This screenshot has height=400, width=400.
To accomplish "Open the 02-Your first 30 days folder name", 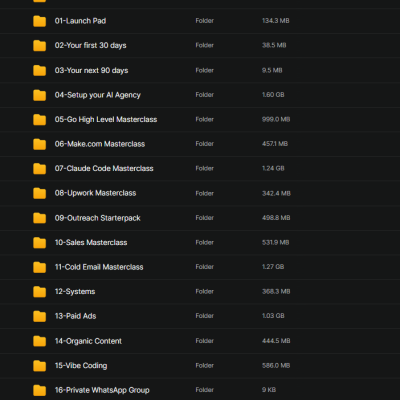I will 91,45.
